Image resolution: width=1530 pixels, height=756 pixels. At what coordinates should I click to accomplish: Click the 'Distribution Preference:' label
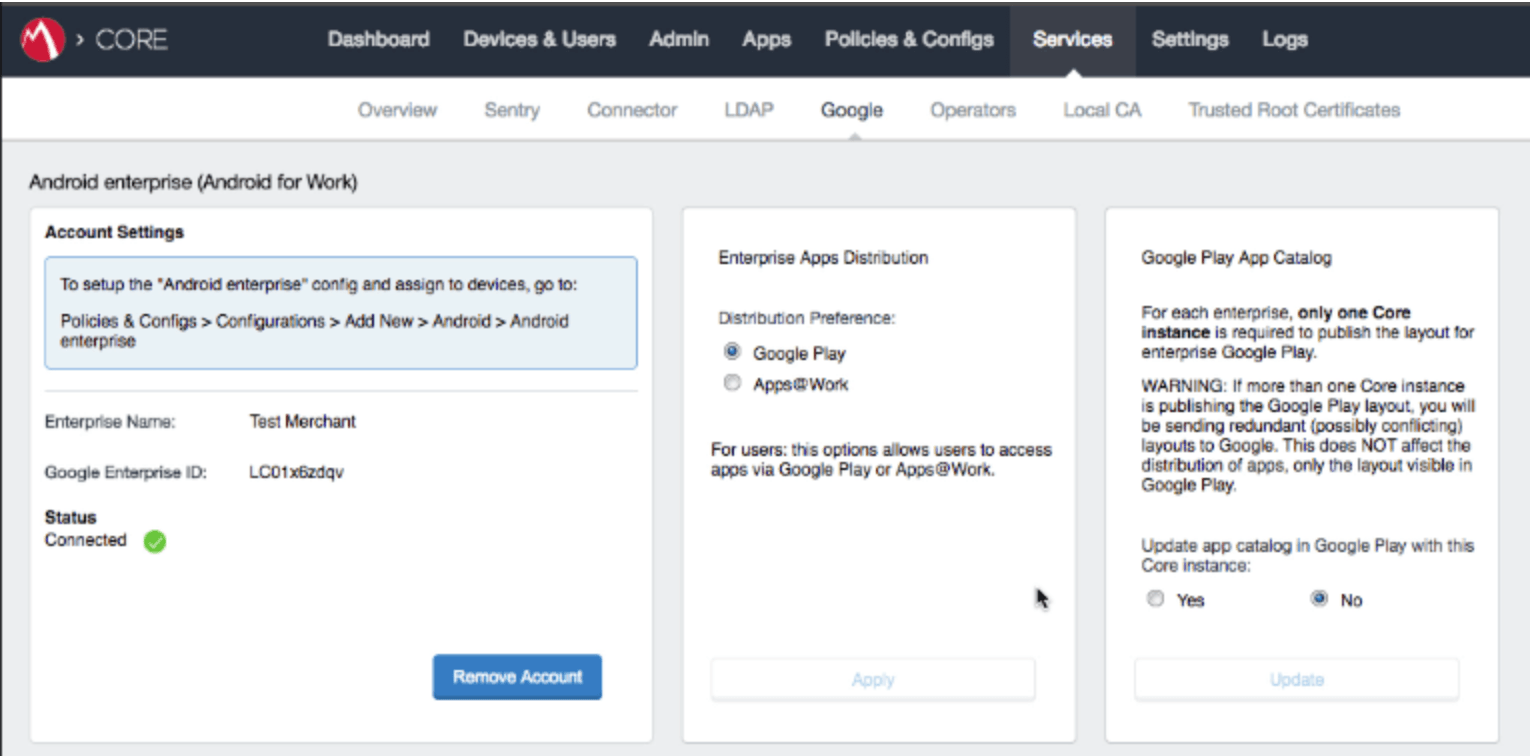pyautogui.click(x=807, y=318)
